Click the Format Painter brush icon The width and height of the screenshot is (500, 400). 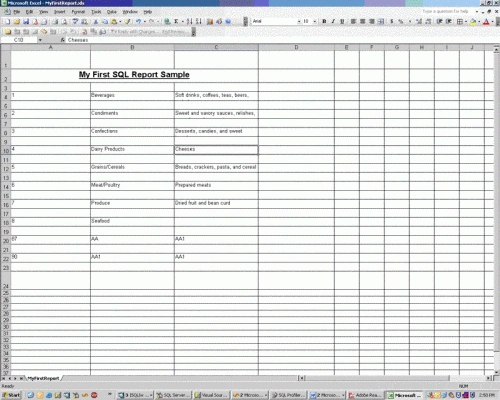pos(127,22)
